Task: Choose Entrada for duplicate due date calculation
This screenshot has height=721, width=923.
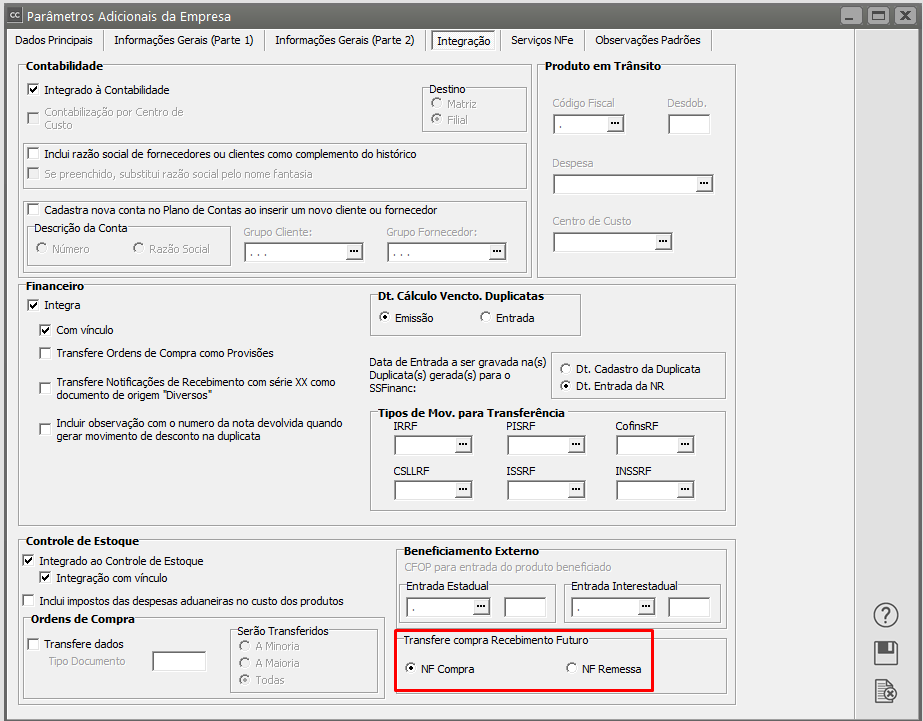Action: (486, 318)
